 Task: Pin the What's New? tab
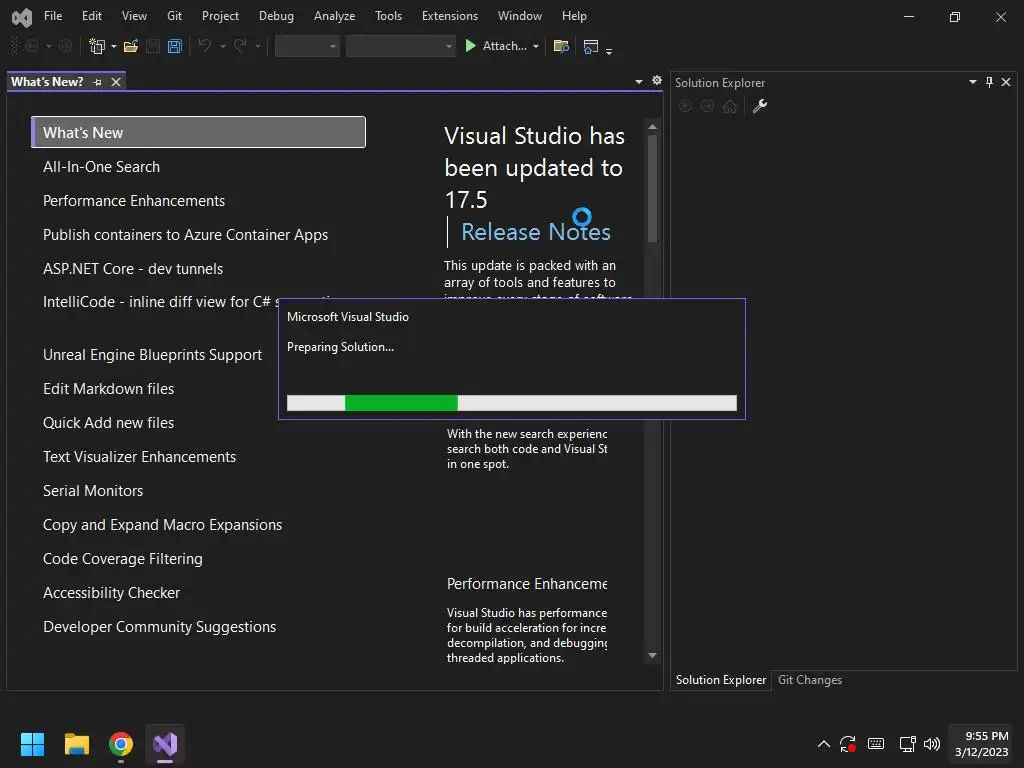pos(98,82)
